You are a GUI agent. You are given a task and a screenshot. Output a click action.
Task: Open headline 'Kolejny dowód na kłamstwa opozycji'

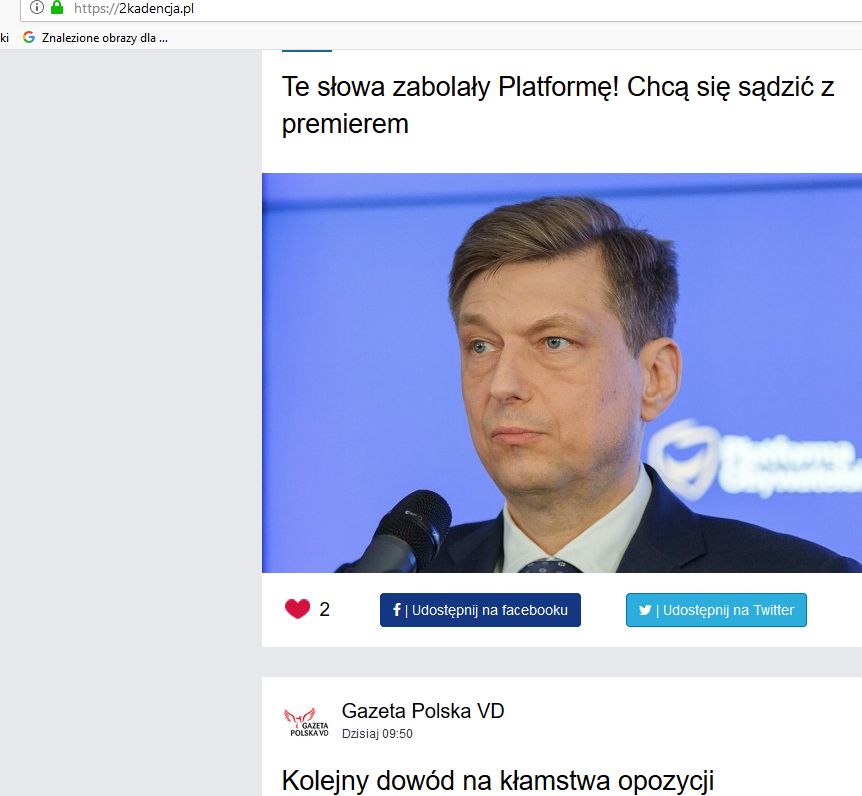pos(498,781)
